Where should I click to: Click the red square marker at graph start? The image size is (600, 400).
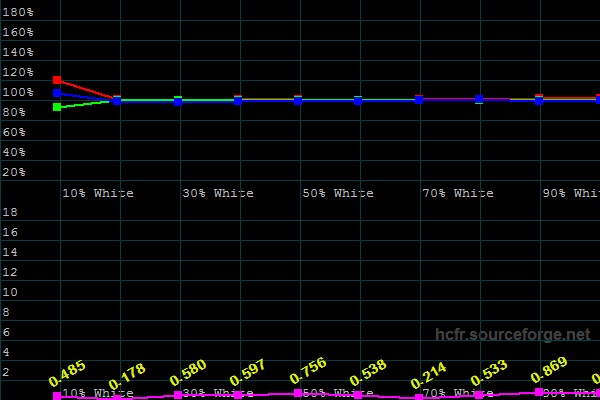coord(57,80)
